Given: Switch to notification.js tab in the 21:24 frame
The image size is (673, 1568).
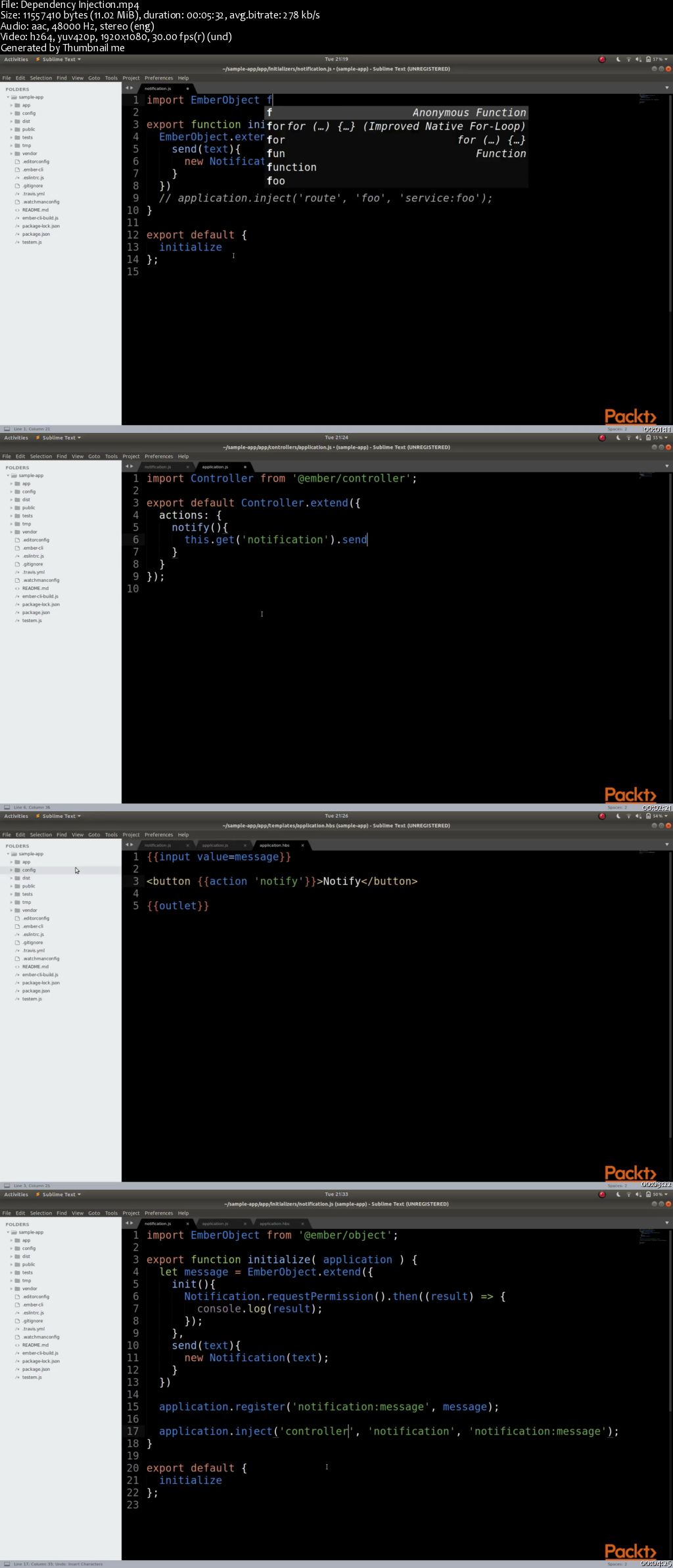Looking at the screenshot, I should (x=158, y=467).
